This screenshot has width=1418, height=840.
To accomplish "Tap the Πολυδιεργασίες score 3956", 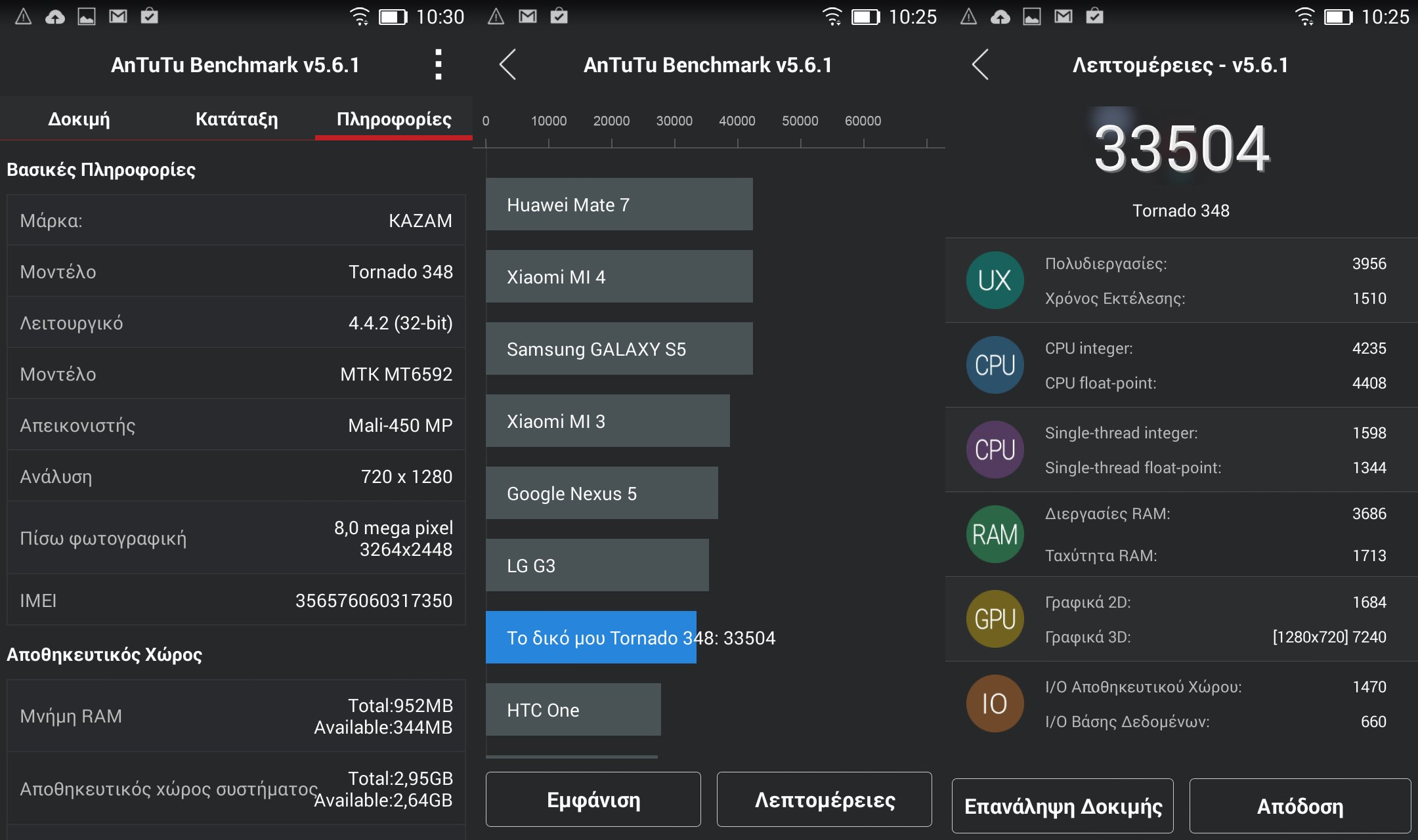I will coord(1369,264).
